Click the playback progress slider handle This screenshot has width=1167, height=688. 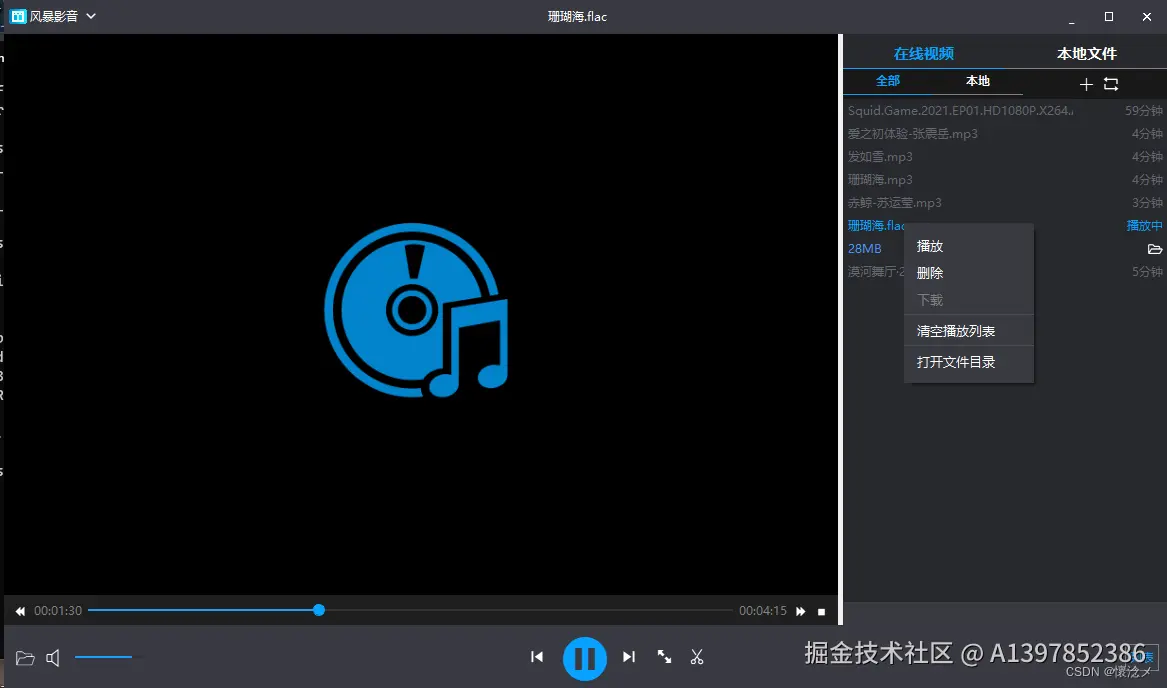(x=319, y=610)
